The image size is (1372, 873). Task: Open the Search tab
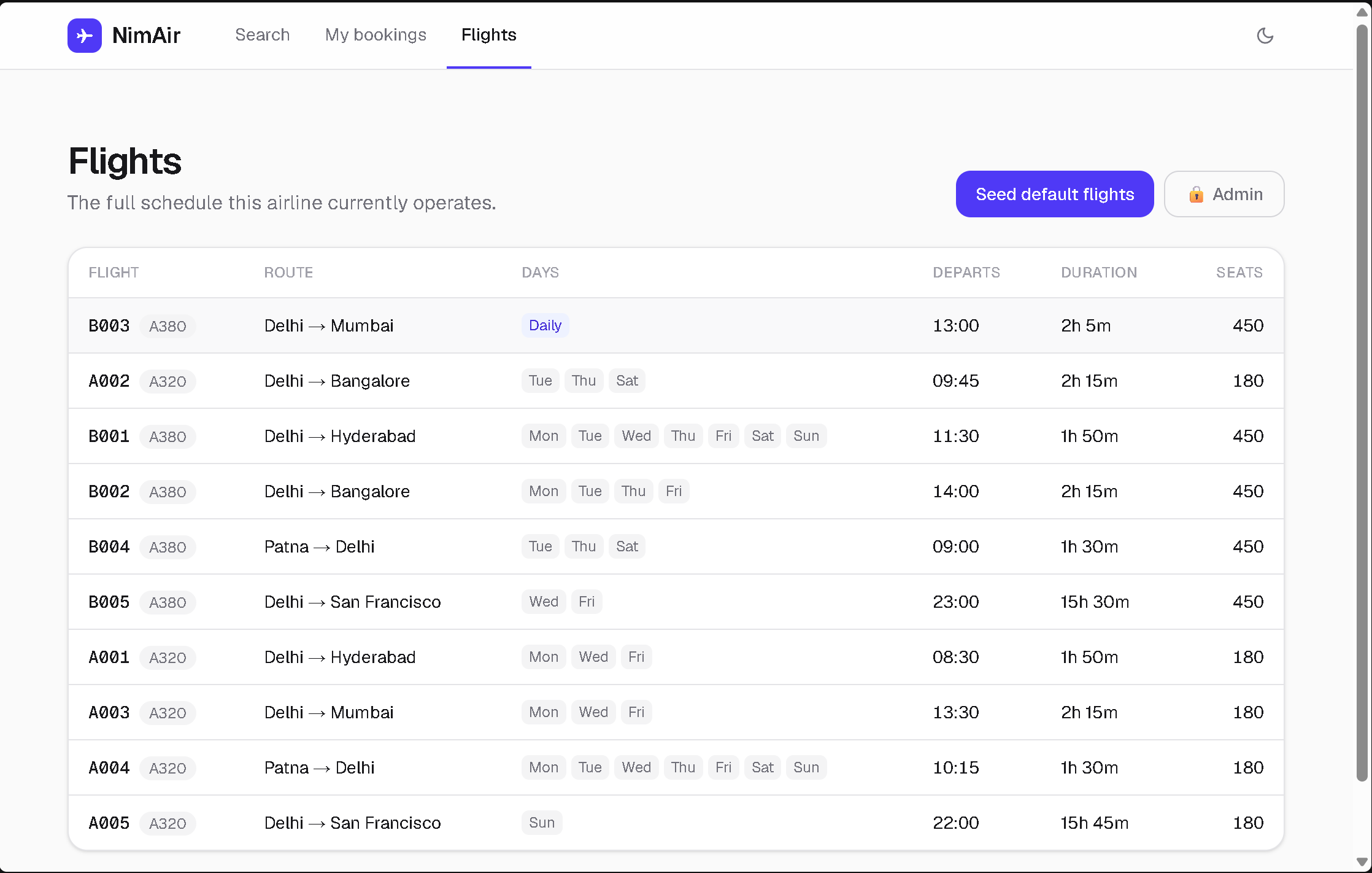click(x=262, y=35)
